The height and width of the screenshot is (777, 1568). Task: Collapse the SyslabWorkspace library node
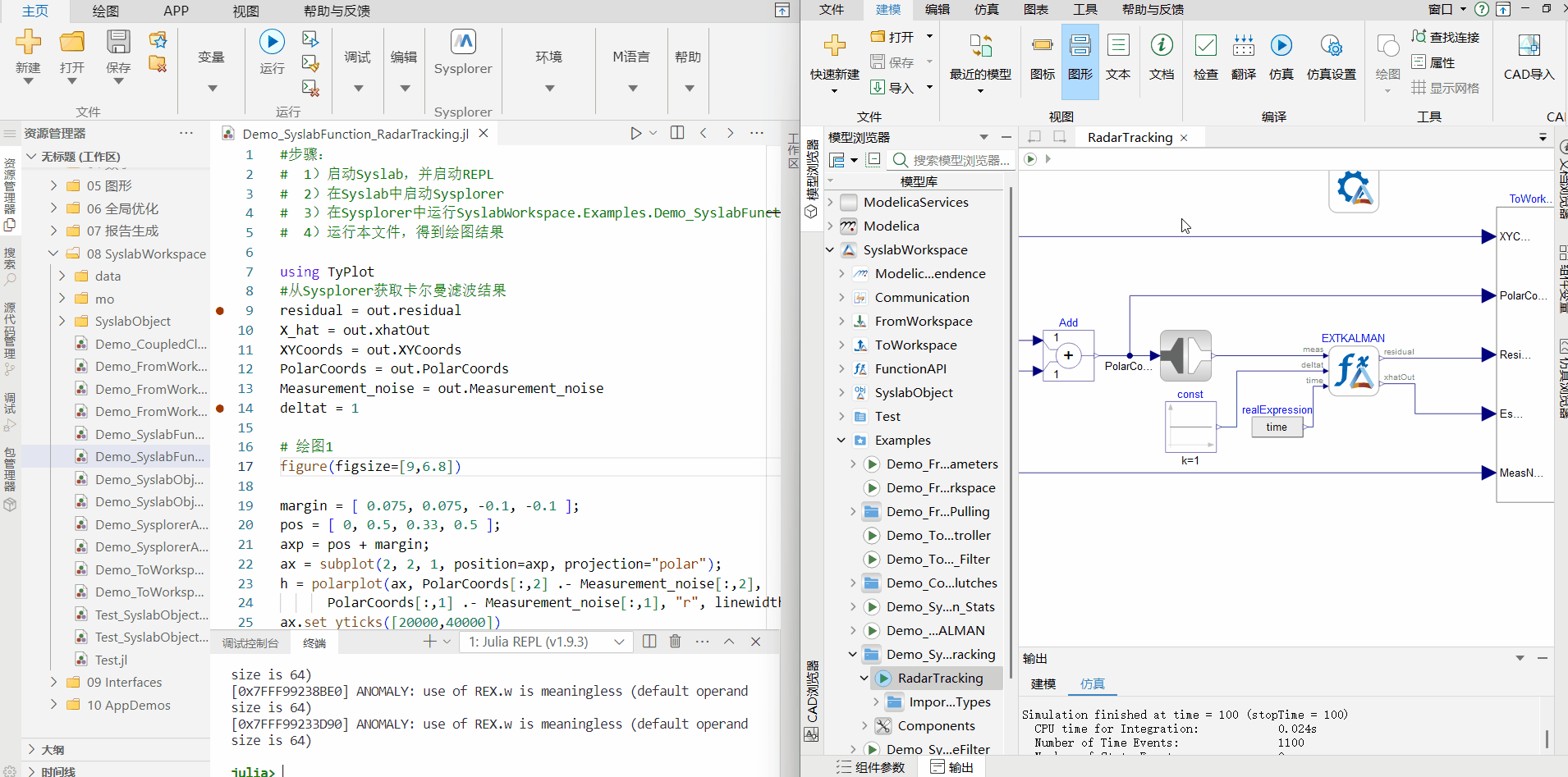[830, 250]
